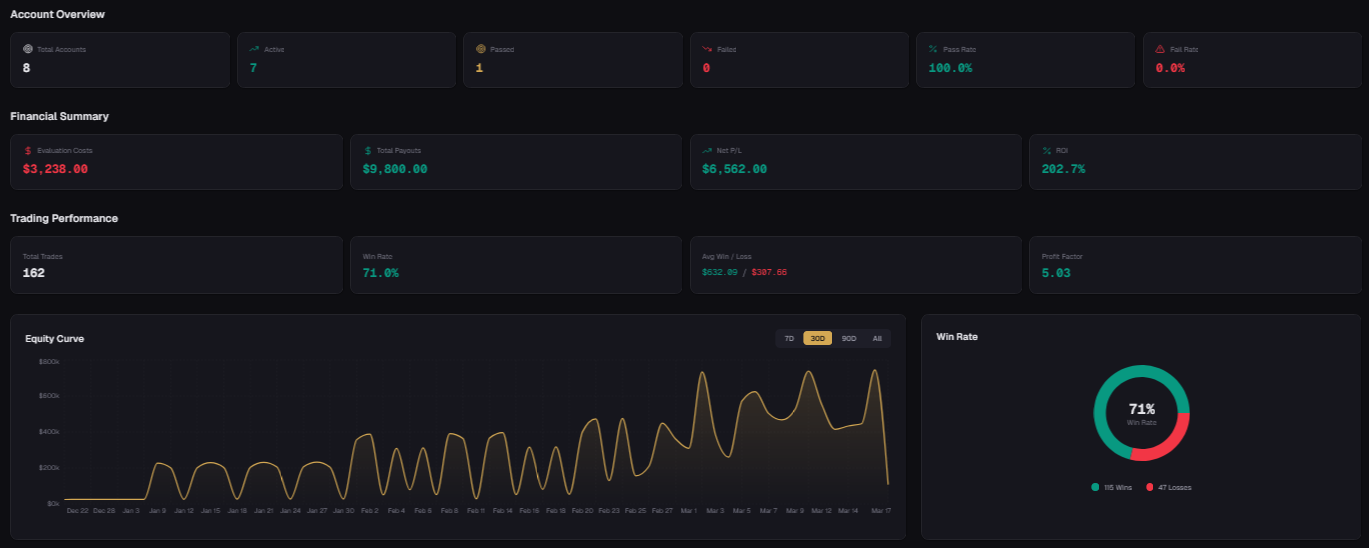Click the 5.03 Profit Factor value
The height and width of the screenshot is (548, 1369).
coord(1056,273)
